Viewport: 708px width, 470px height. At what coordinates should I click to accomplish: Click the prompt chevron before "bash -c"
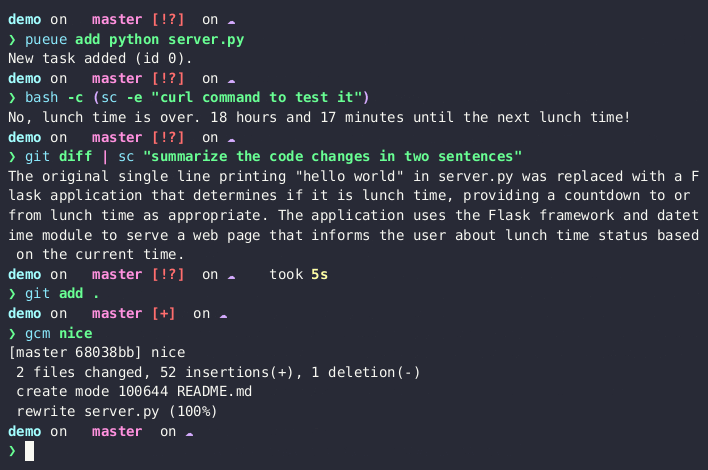point(12,98)
